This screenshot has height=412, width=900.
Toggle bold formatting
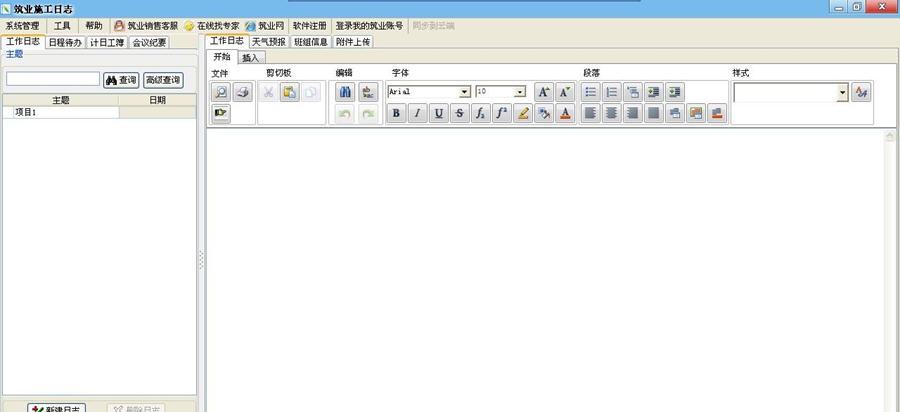tap(396, 113)
